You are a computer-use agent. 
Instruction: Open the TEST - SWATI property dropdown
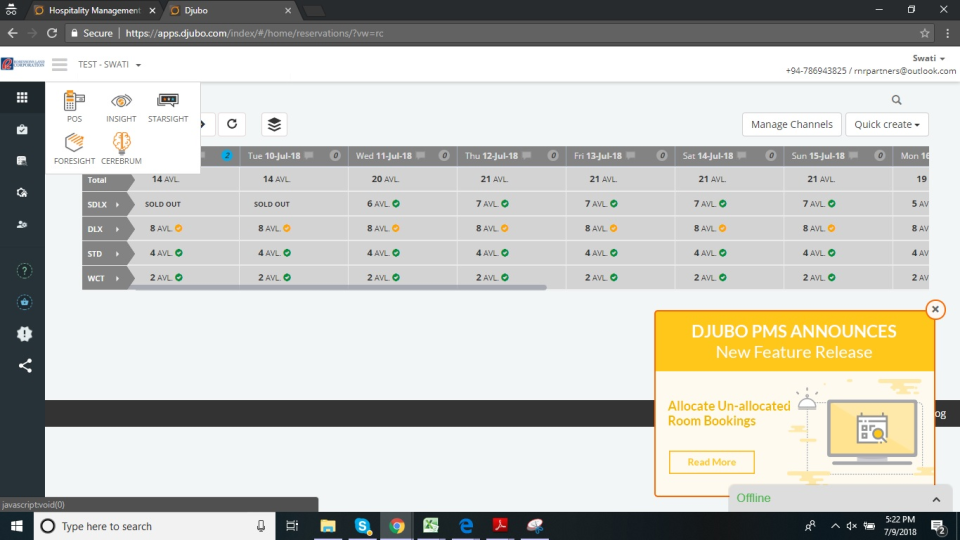point(109,64)
